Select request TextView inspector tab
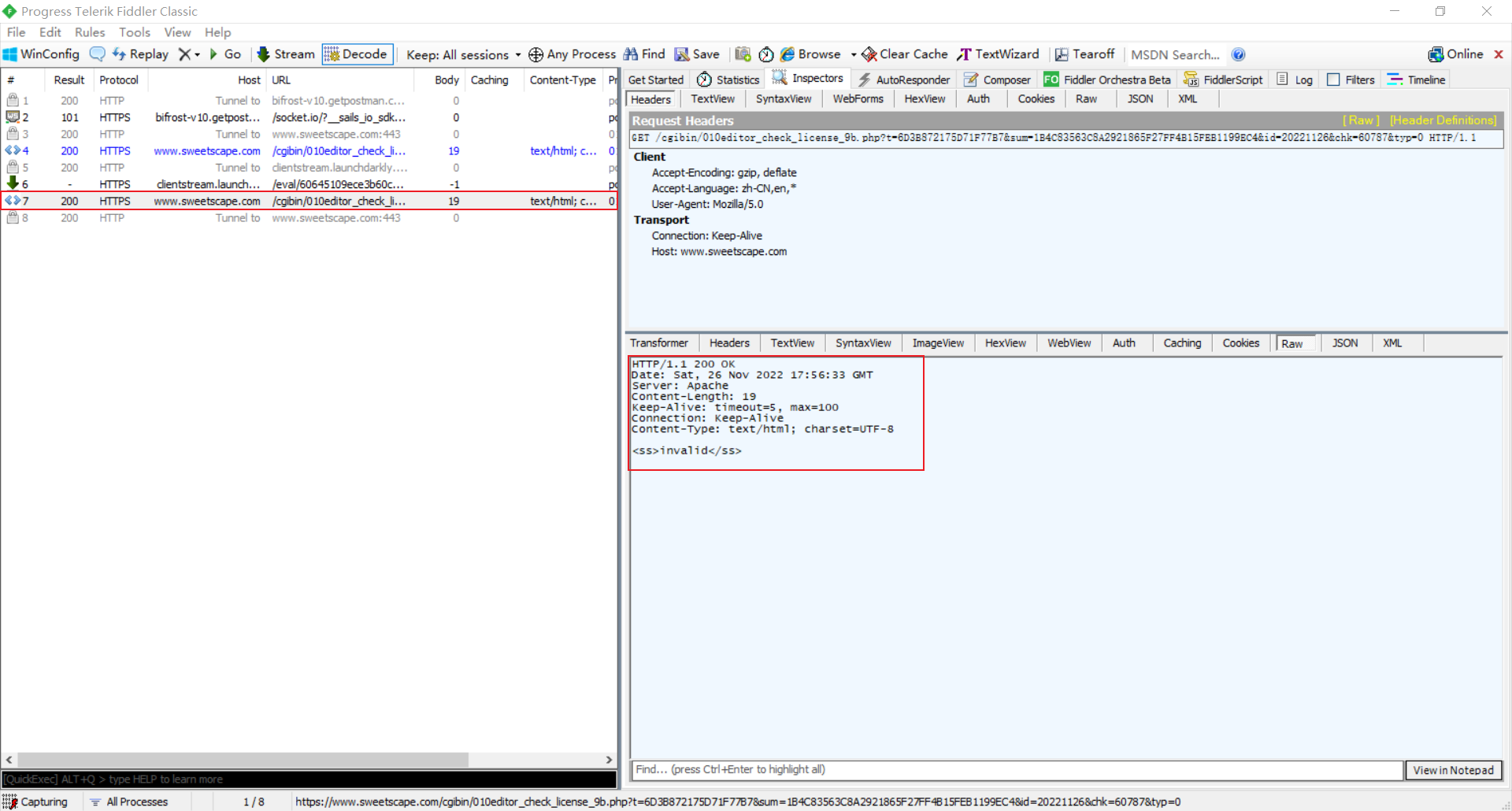Viewport: 1512px width, 811px height. [713, 99]
